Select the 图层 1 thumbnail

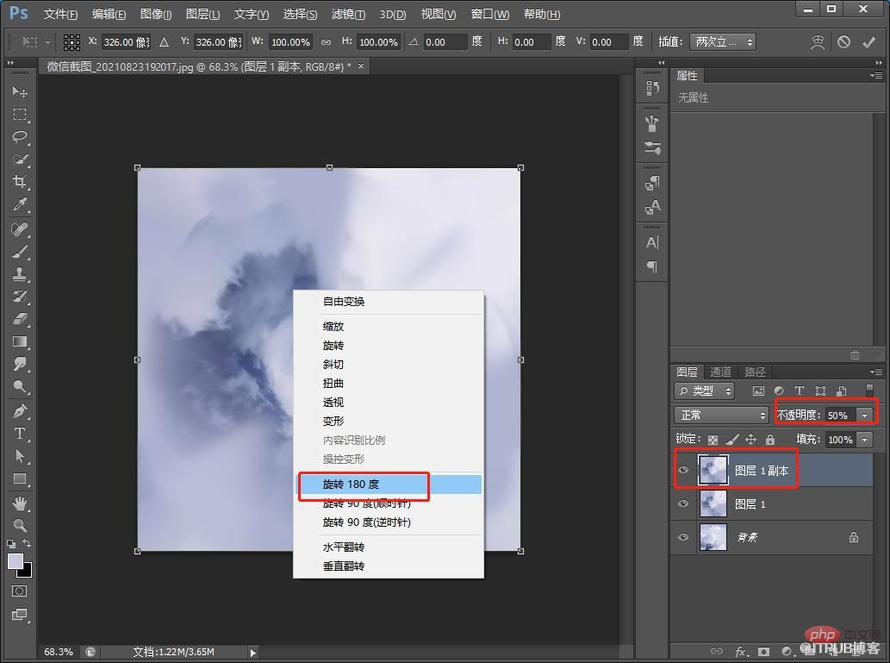pyautogui.click(x=713, y=503)
